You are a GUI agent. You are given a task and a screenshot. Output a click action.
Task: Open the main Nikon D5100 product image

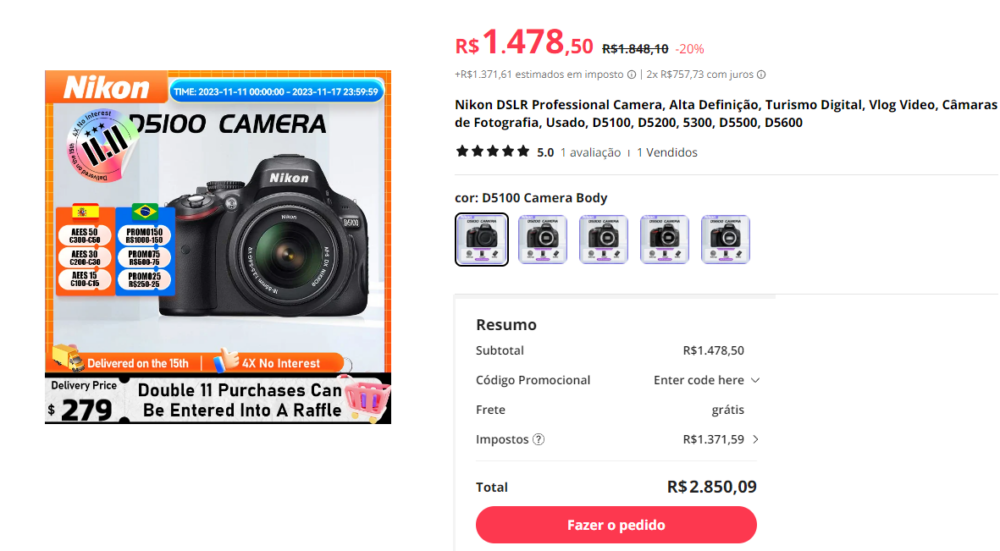pyautogui.click(x=218, y=246)
